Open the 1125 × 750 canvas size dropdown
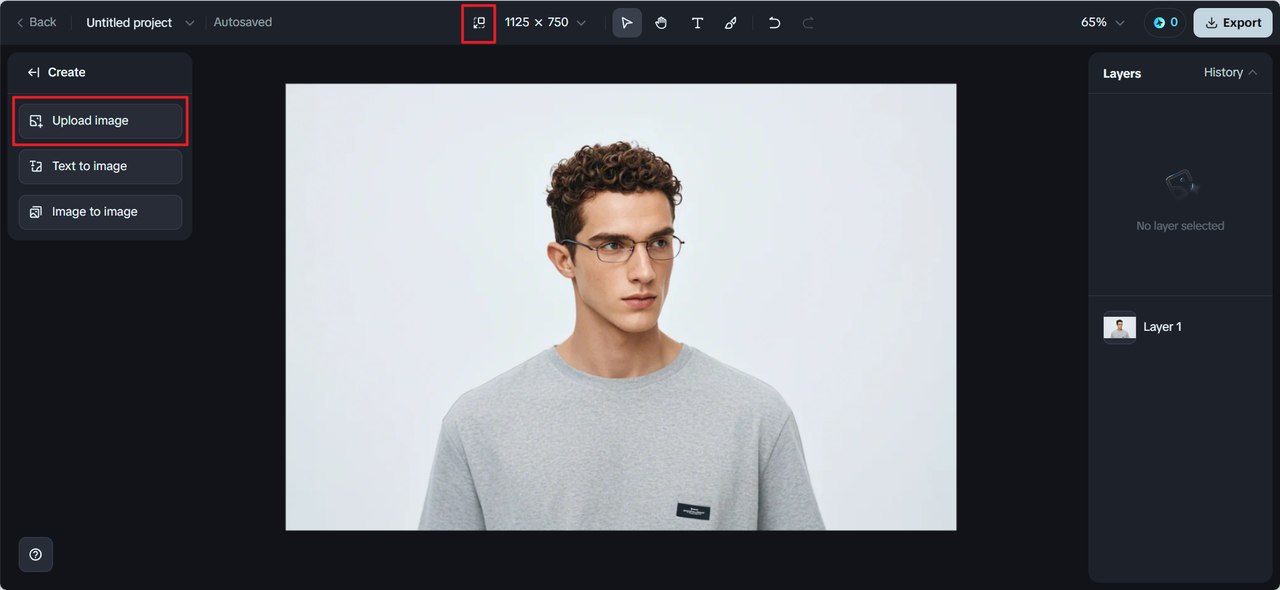 click(545, 22)
